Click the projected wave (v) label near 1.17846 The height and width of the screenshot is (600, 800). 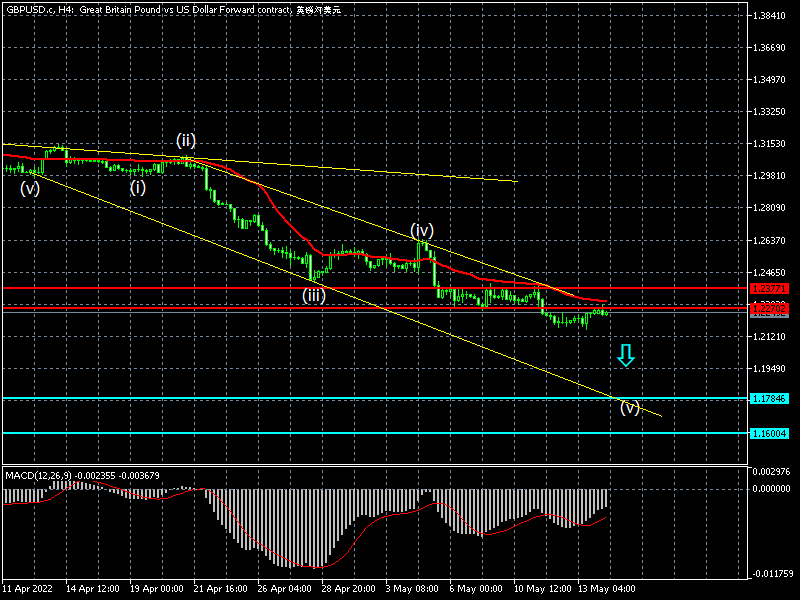[x=629, y=408]
